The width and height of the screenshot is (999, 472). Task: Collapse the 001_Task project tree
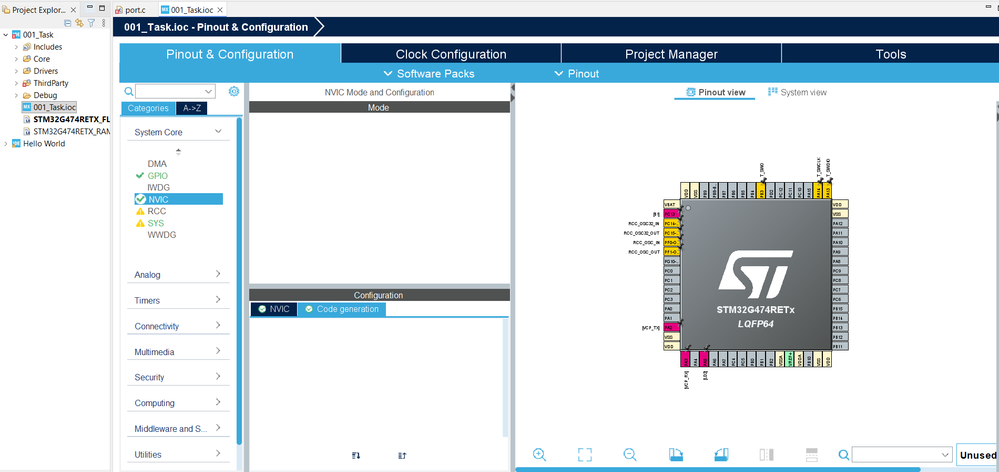pos(6,34)
